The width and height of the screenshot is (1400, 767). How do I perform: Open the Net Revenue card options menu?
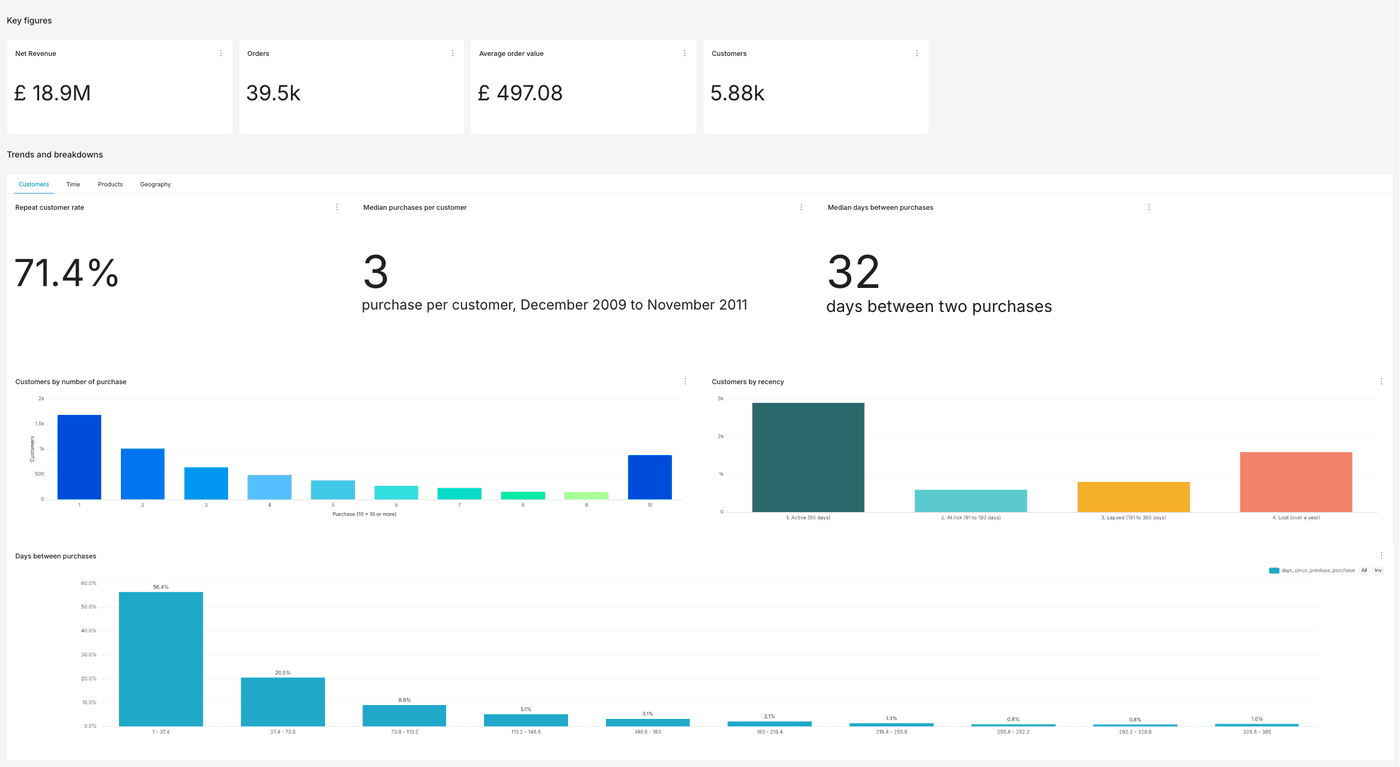221,54
